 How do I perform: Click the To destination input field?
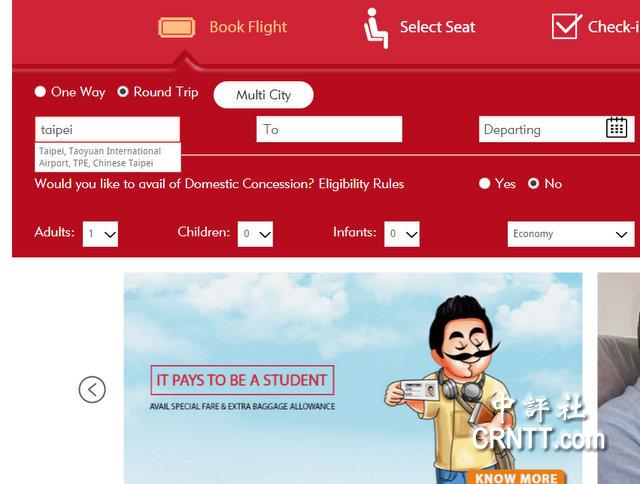click(329, 129)
